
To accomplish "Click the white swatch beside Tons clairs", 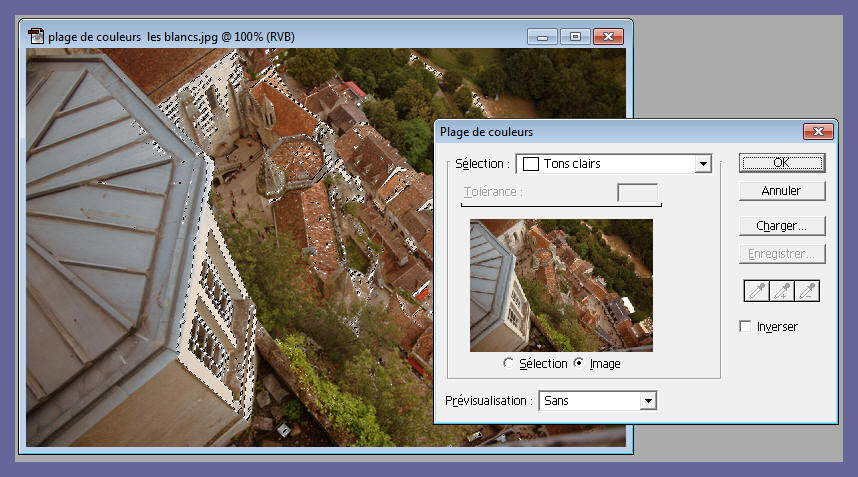I will [x=531, y=164].
